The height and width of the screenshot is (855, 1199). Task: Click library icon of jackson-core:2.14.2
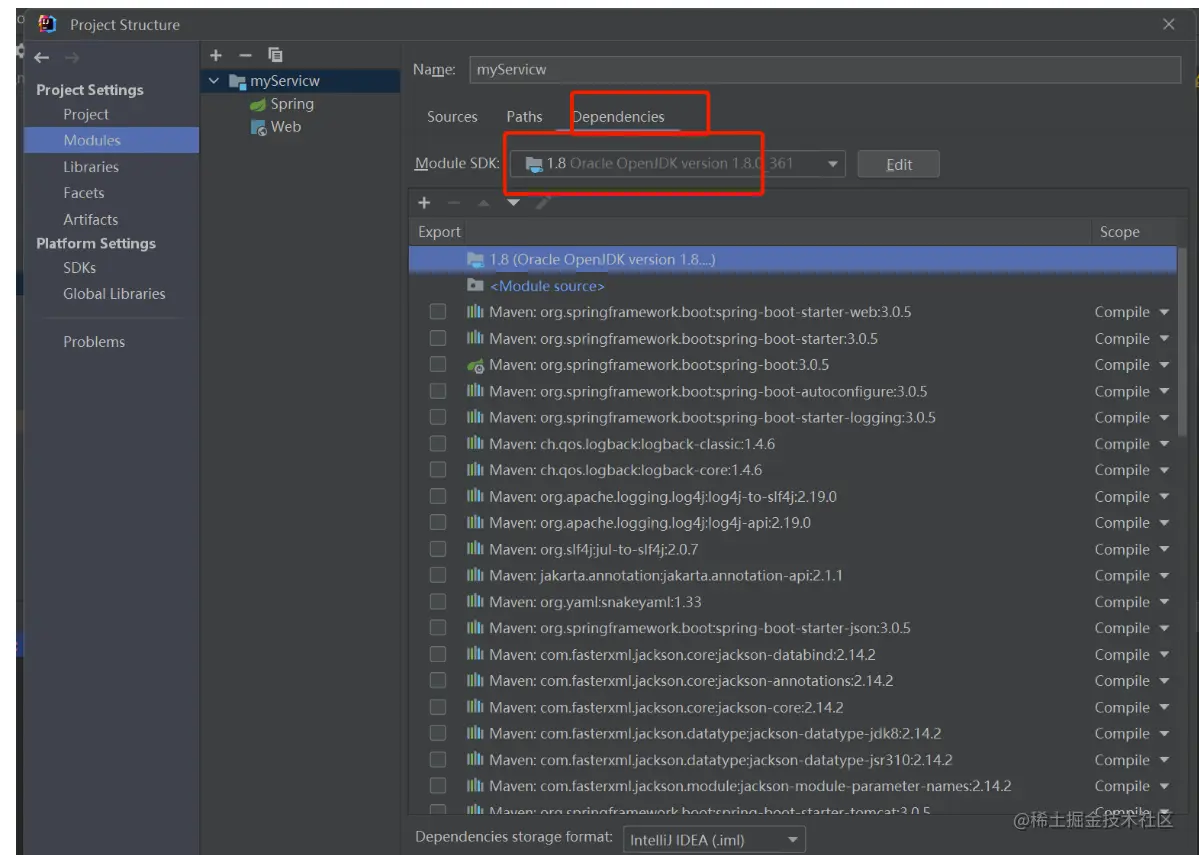pos(476,707)
